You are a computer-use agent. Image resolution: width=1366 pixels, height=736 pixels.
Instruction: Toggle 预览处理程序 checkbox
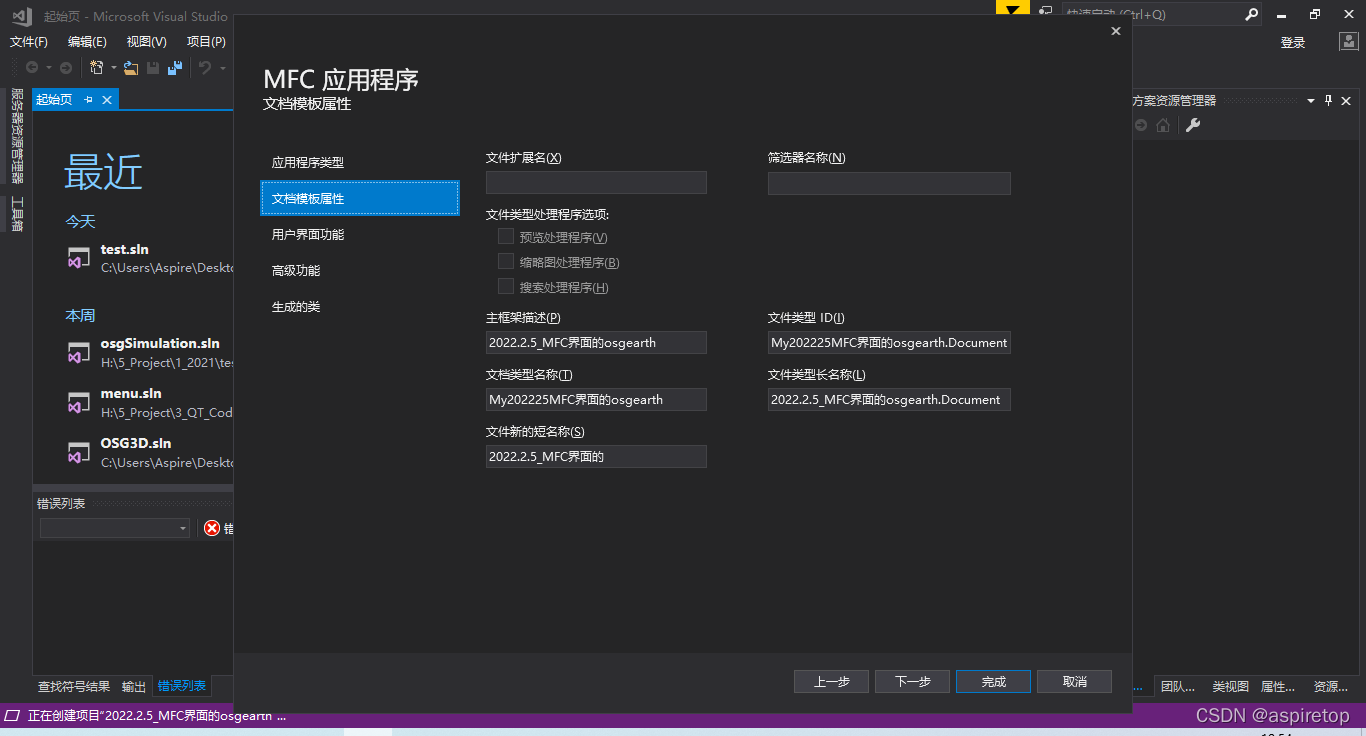click(506, 237)
